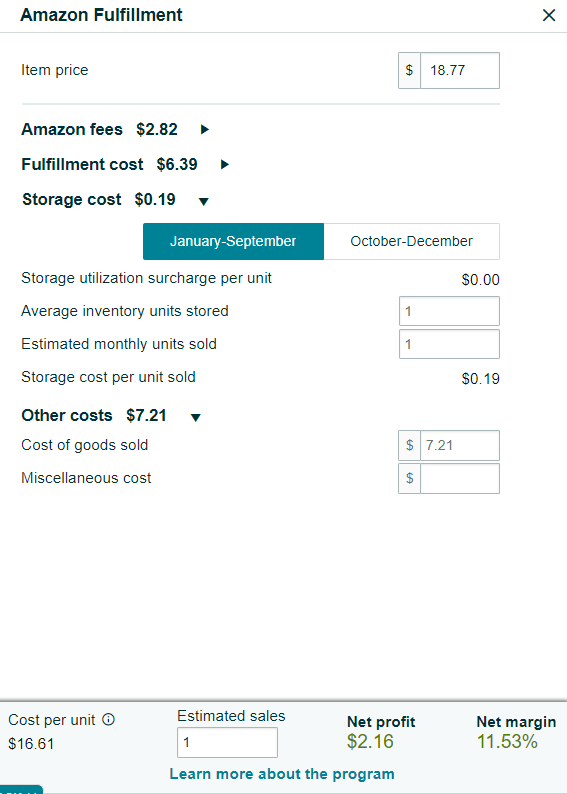Click the Item price input field
The image size is (567, 794).
point(460,70)
